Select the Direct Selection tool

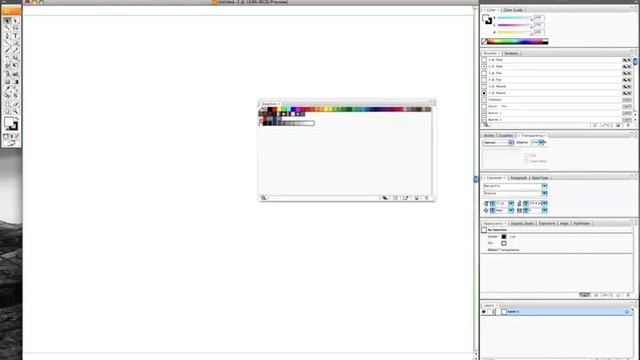(x=16, y=20)
